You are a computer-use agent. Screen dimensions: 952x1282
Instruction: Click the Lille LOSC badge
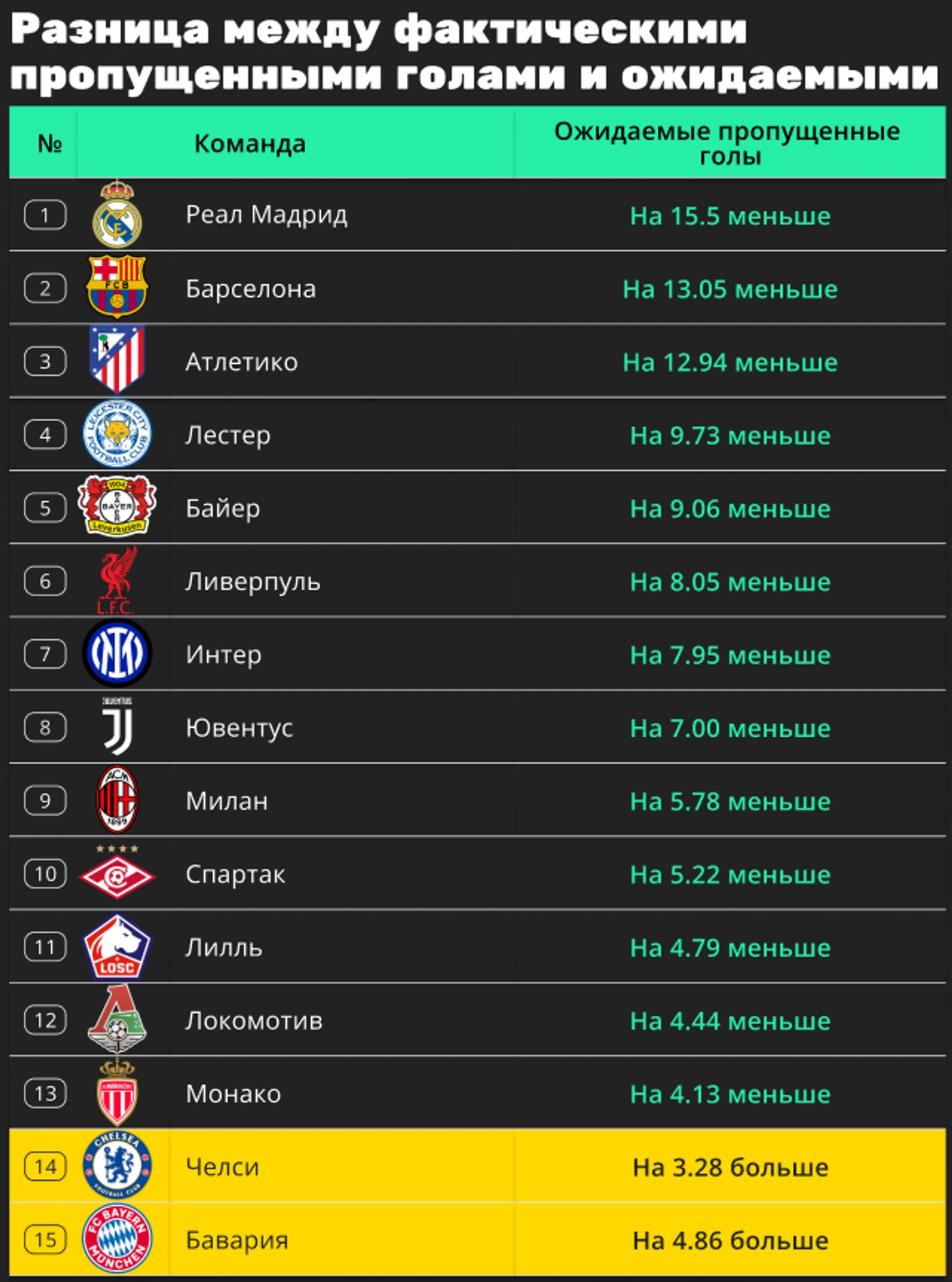(x=117, y=947)
